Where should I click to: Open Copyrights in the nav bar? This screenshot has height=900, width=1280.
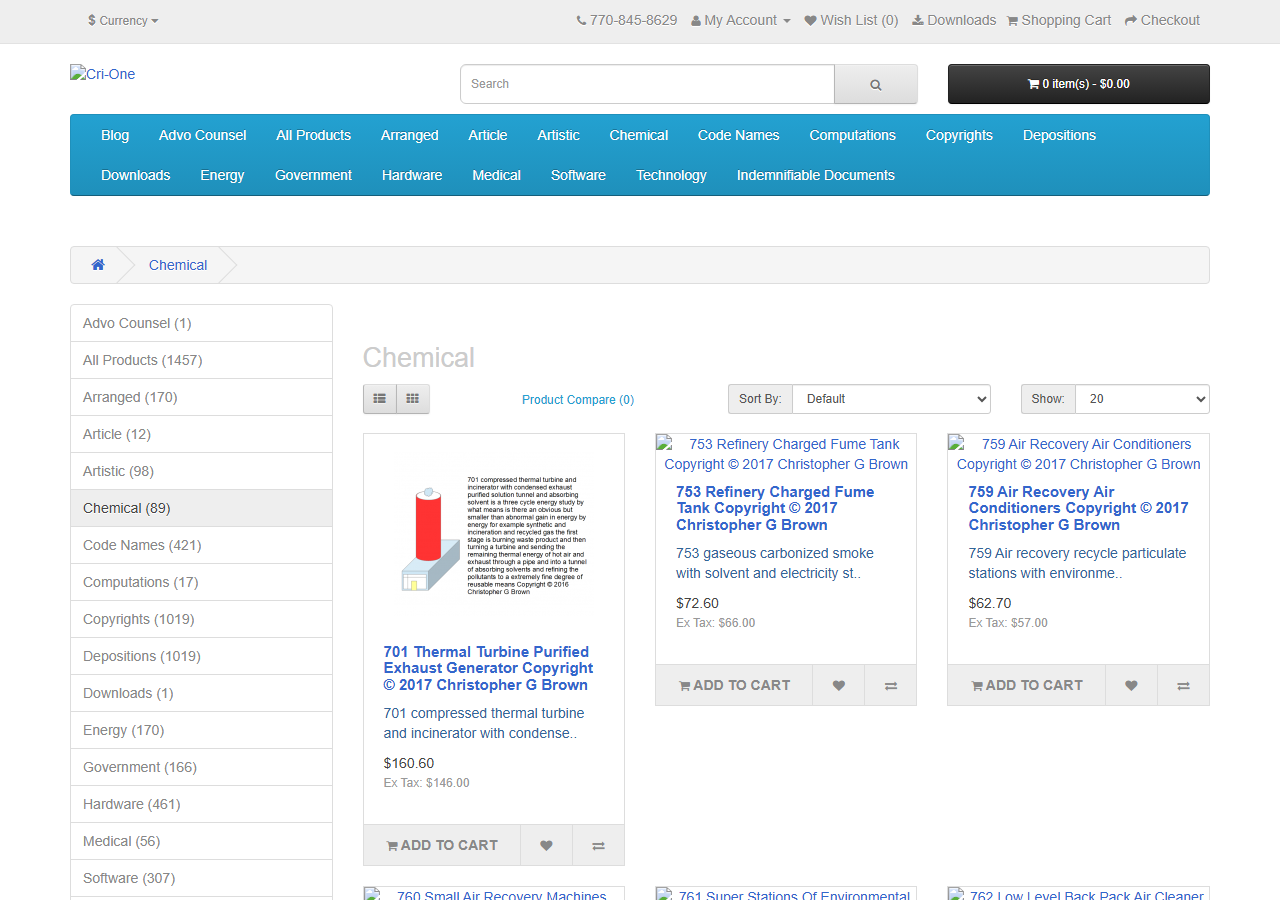[959, 135]
